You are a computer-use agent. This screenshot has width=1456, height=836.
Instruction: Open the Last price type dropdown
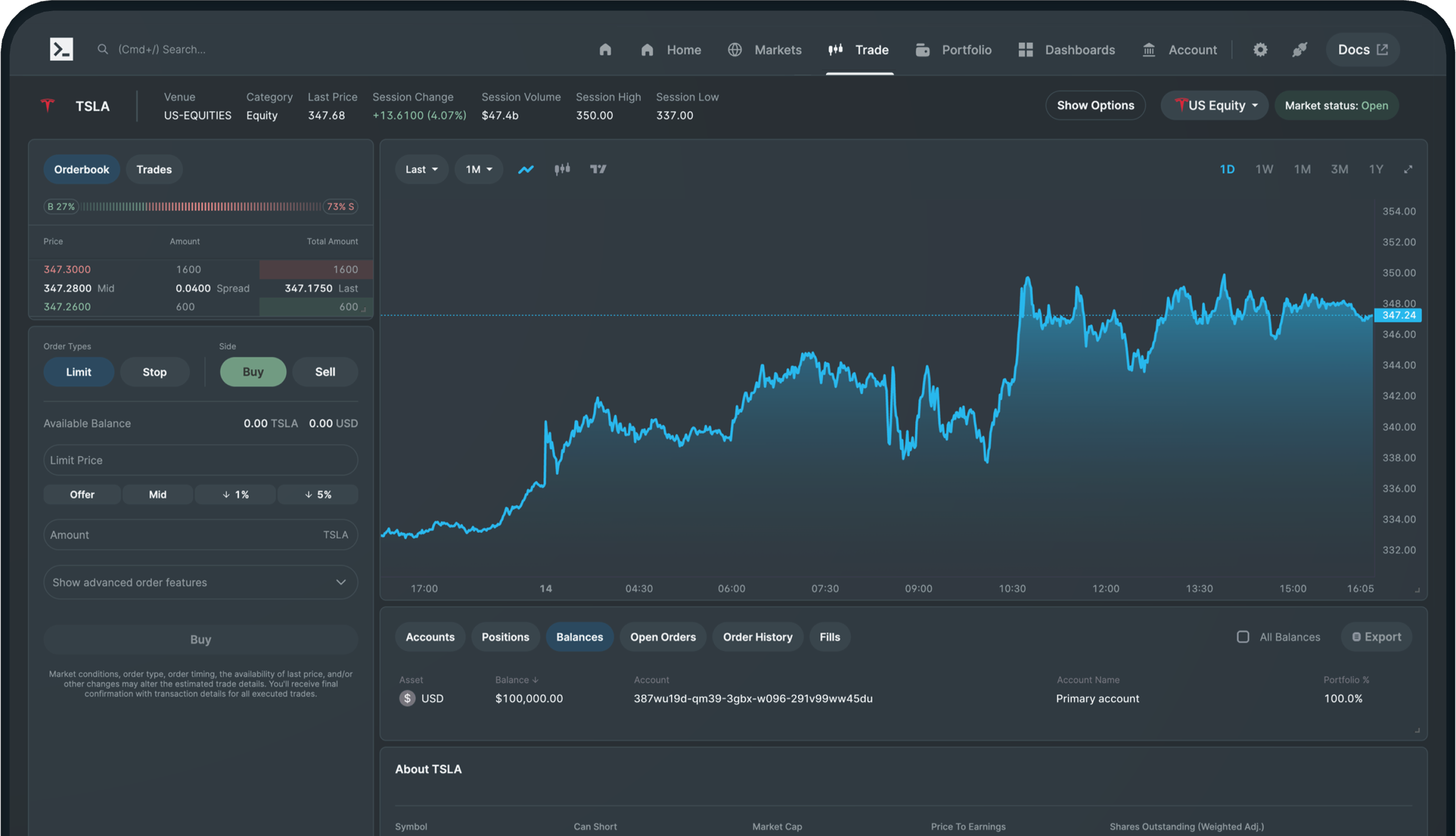[422, 169]
